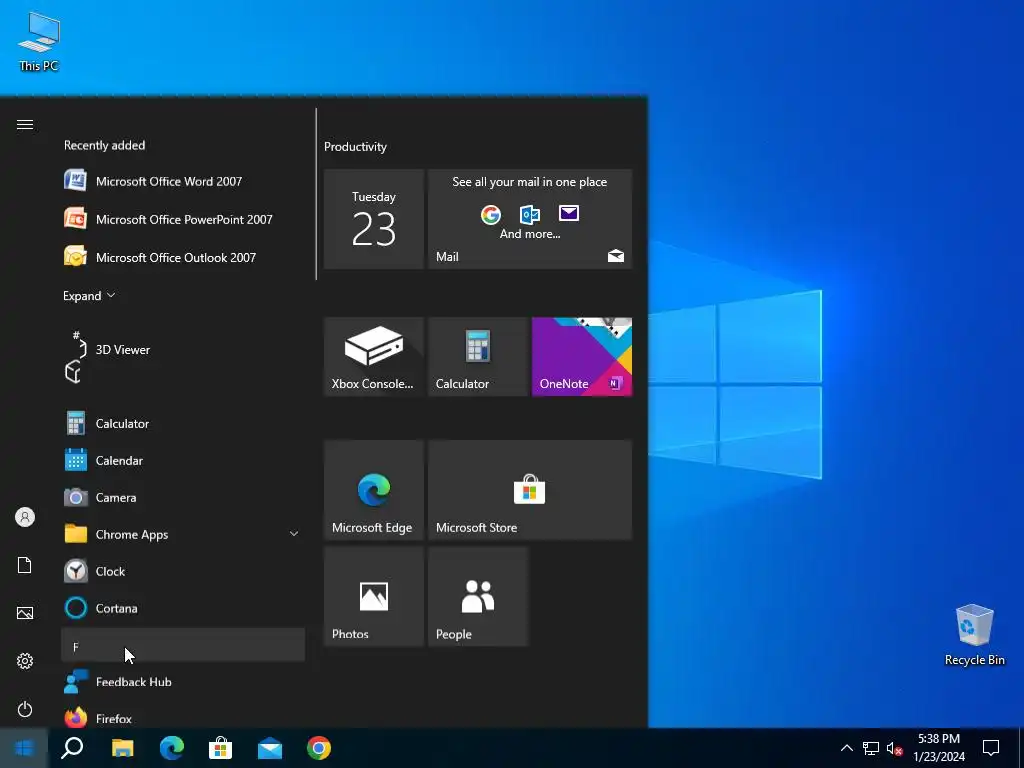Launch Cortana from the app list
Image resolution: width=1024 pixels, height=768 pixels.
coord(183,608)
